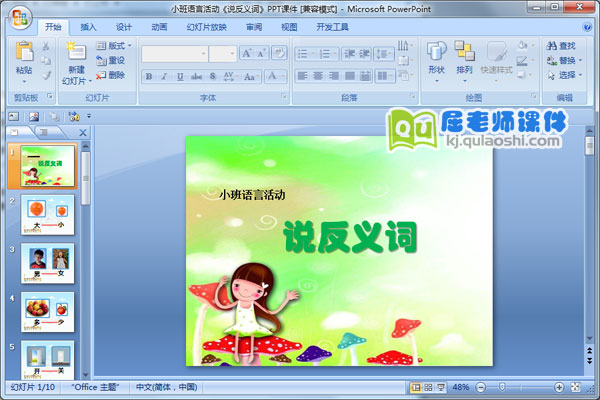The image size is (600, 400).
Task: Open the font name combo box
Action: [x=175, y=54]
